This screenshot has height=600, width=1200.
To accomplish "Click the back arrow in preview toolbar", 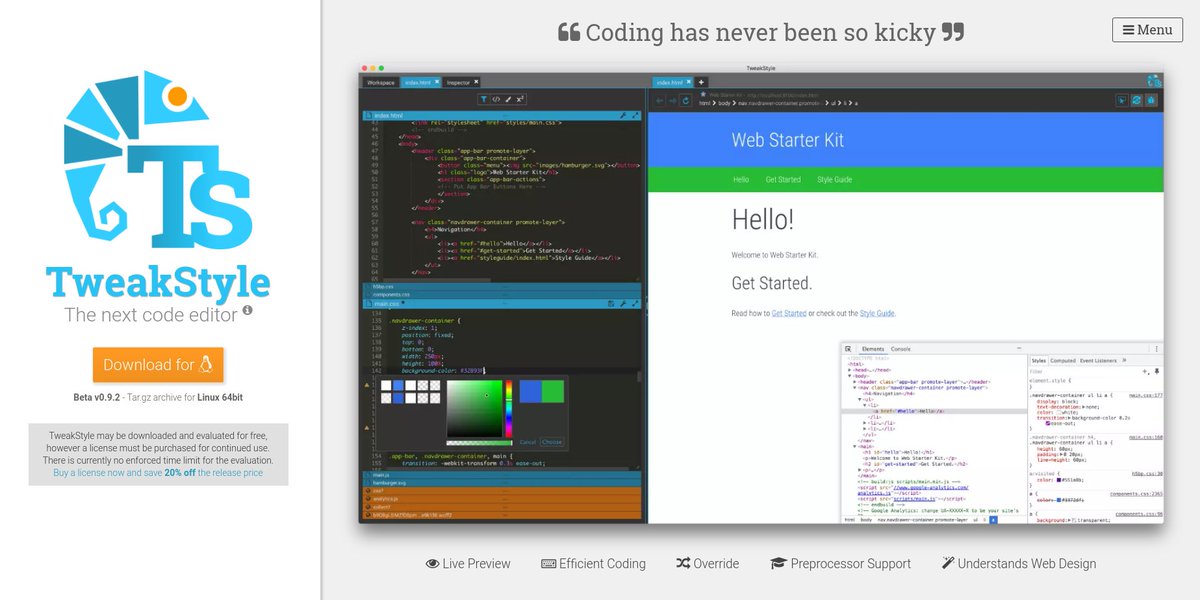I will click(x=660, y=101).
